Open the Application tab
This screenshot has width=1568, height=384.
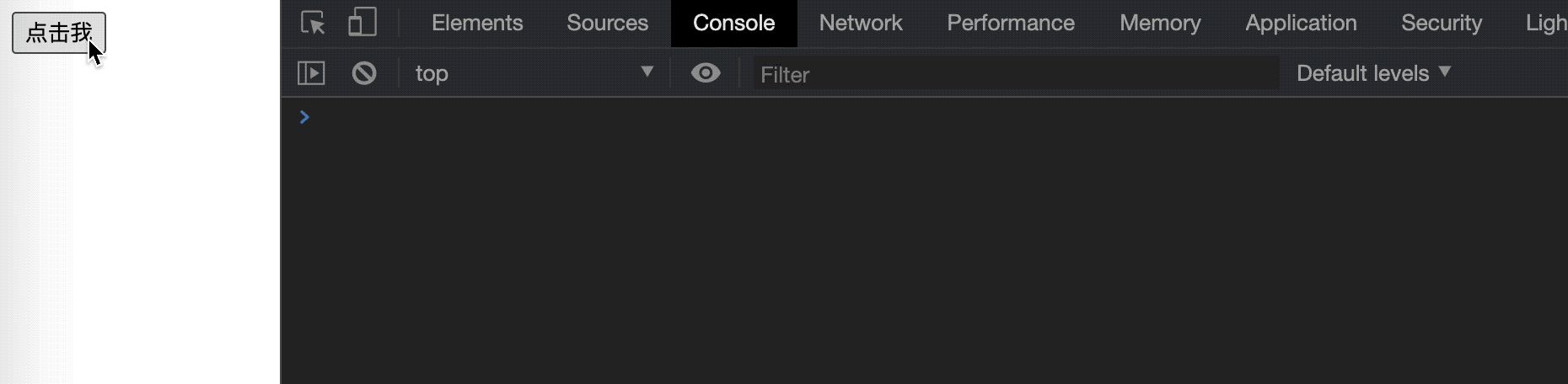(1301, 23)
